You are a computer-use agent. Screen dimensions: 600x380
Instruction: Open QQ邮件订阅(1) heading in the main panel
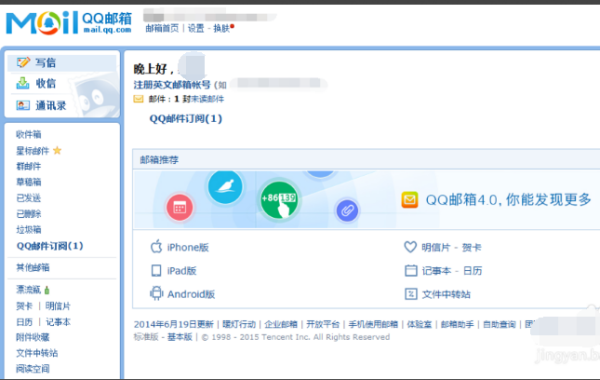point(186,119)
